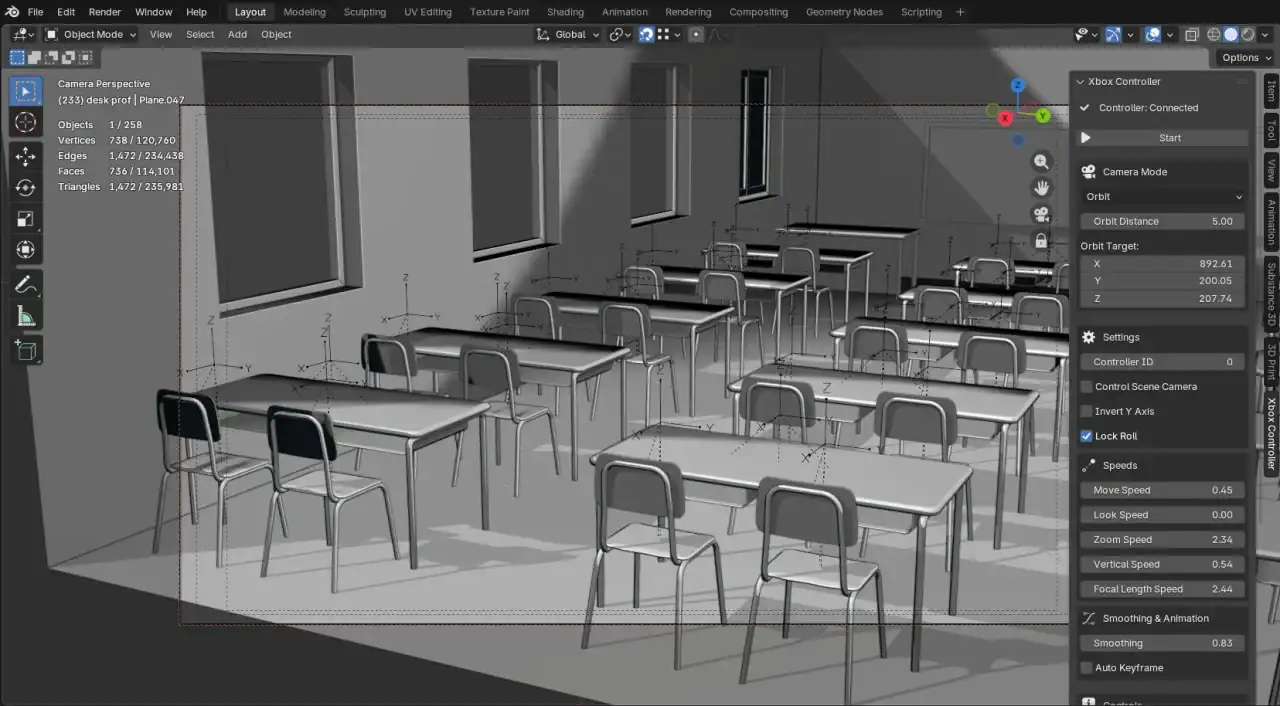Adjust the Move Speed slider
1280x706 pixels.
click(x=1162, y=490)
